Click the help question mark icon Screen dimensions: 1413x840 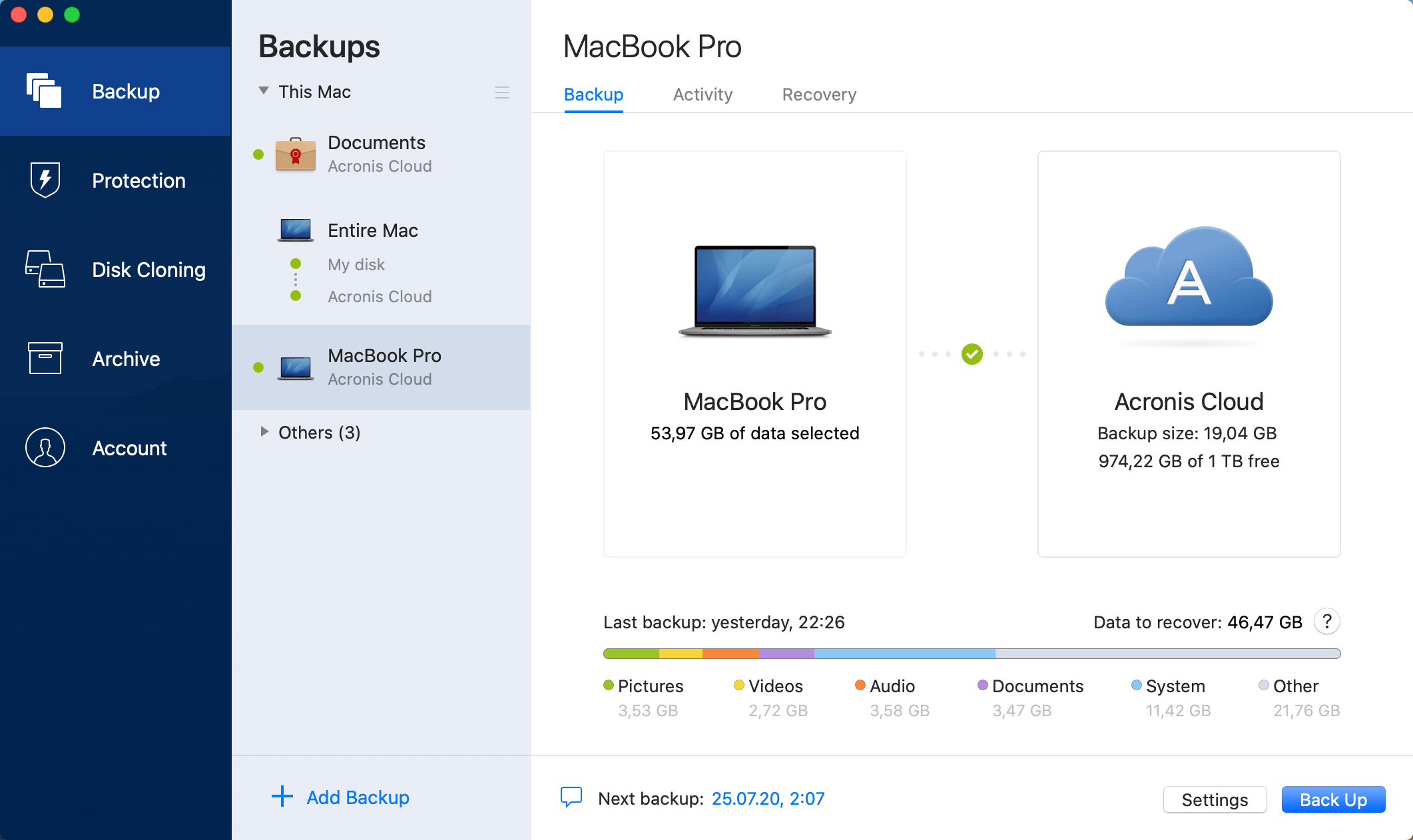point(1326,622)
